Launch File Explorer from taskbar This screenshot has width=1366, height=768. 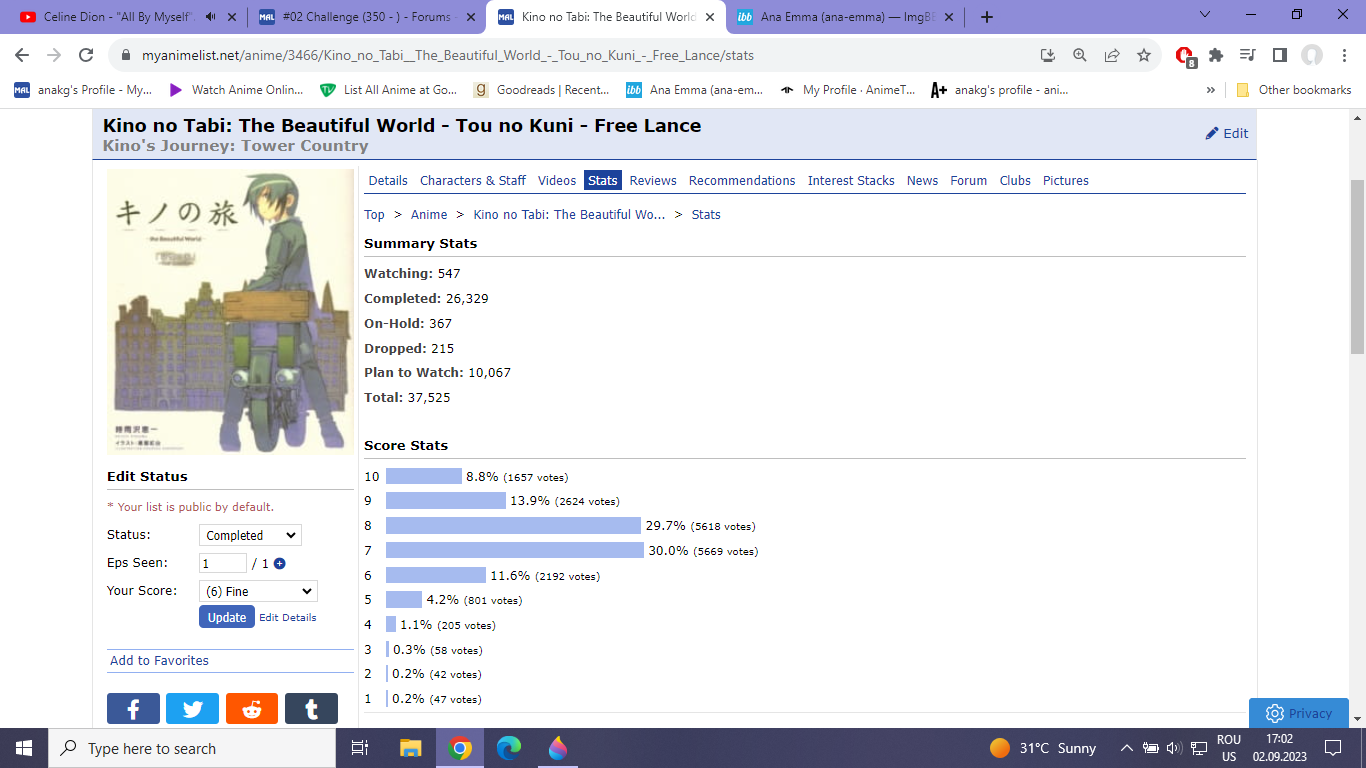pos(411,748)
